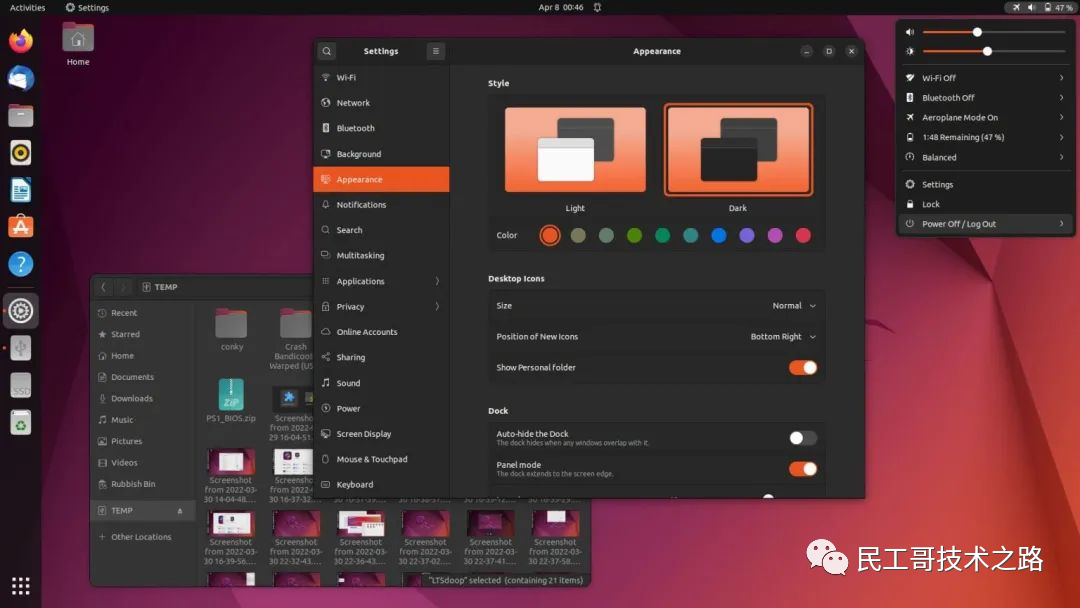1080x608 pixels.
Task: Open the SSD drive in the dock
Action: click(x=21, y=386)
